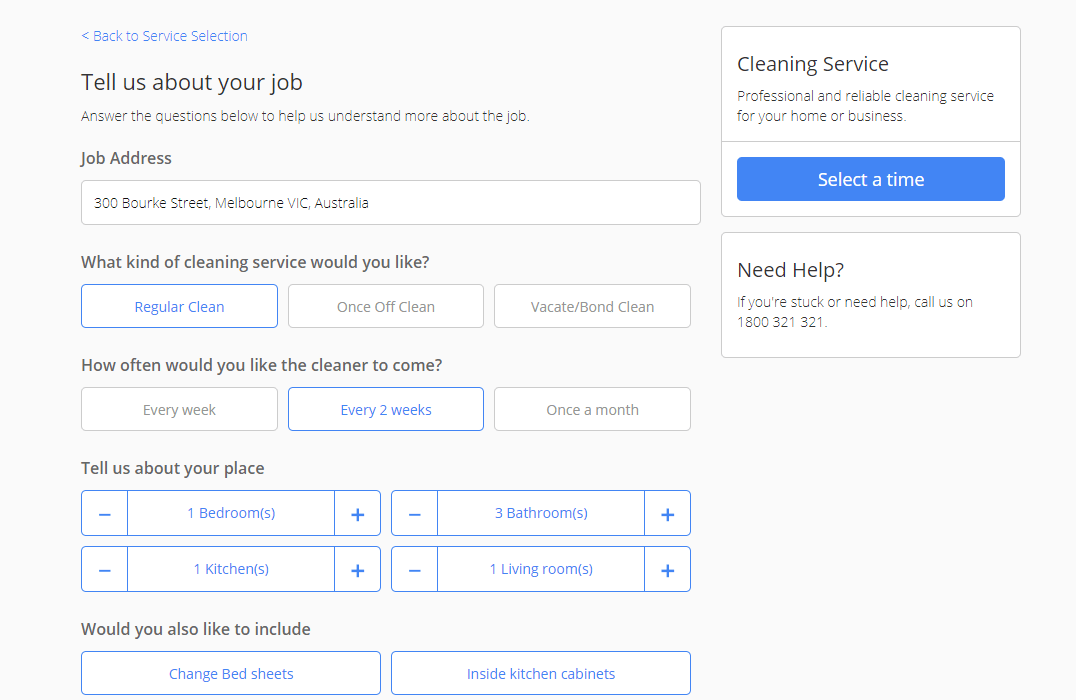Select the Once Off Clean option

(x=385, y=306)
